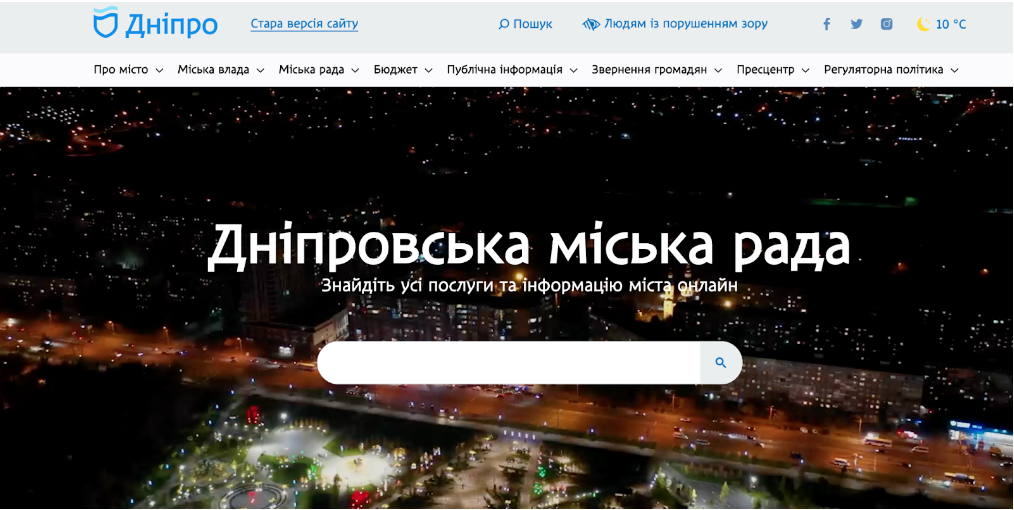
Task: Open the Звернення громадян menu
Action: pyautogui.click(x=649, y=70)
